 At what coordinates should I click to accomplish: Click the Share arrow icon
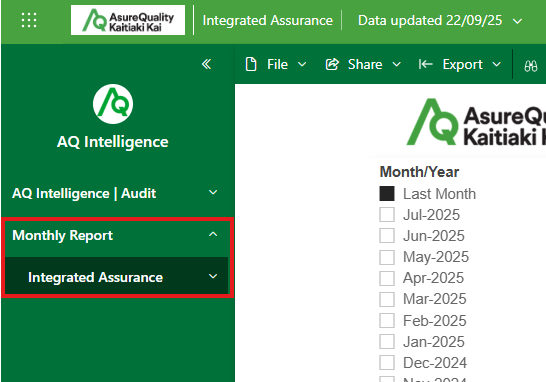(x=332, y=64)
